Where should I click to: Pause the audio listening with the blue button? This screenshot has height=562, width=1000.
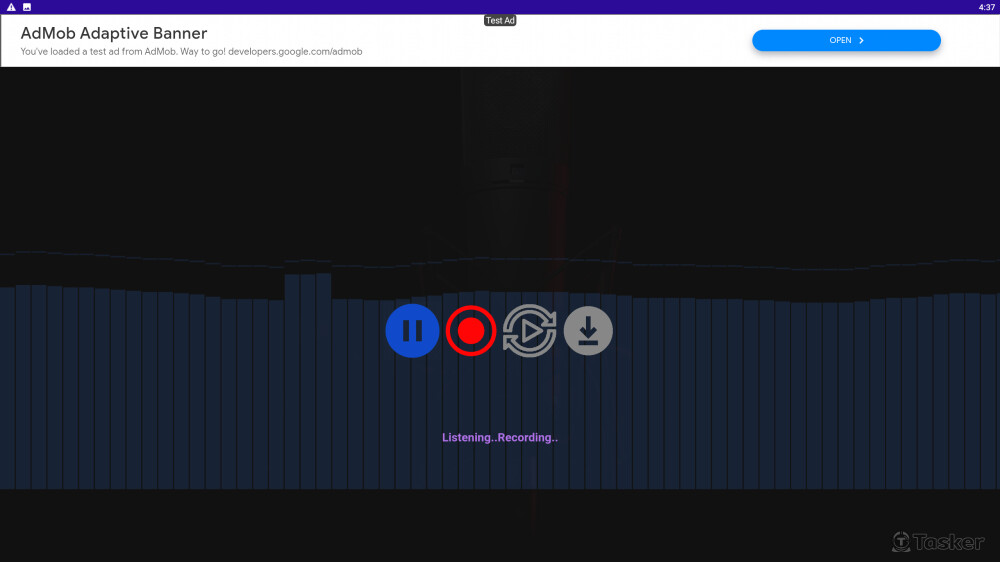(x=412, y=331)
